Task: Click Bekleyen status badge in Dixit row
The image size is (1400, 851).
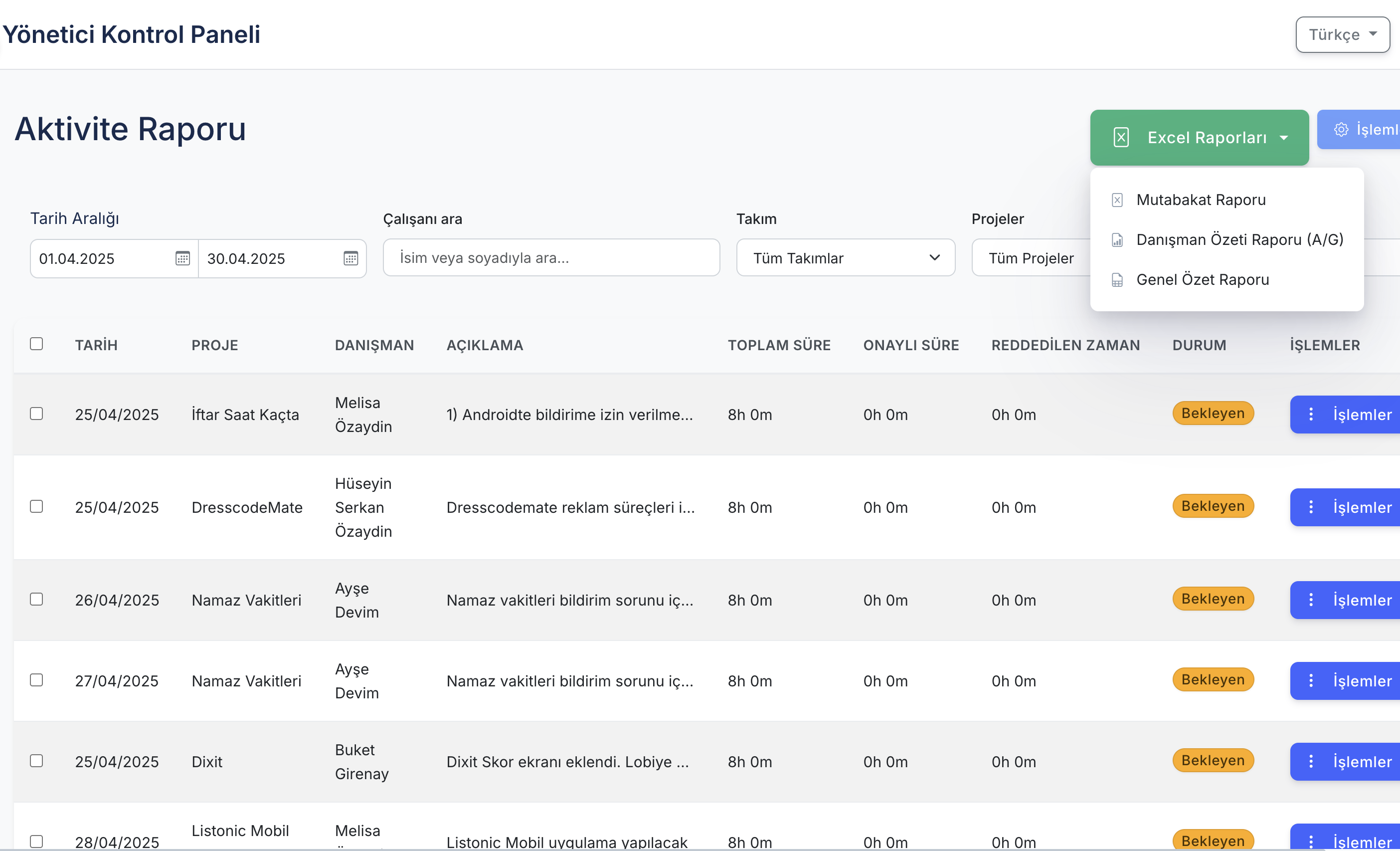Action: click(1213, 760)
